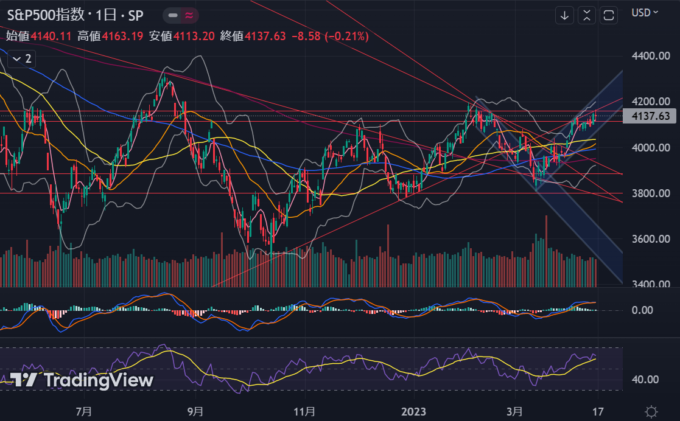Screen dimensions: 680x421
Task: Click the maximize chart pane icon
Action: [x=609, y=15]
